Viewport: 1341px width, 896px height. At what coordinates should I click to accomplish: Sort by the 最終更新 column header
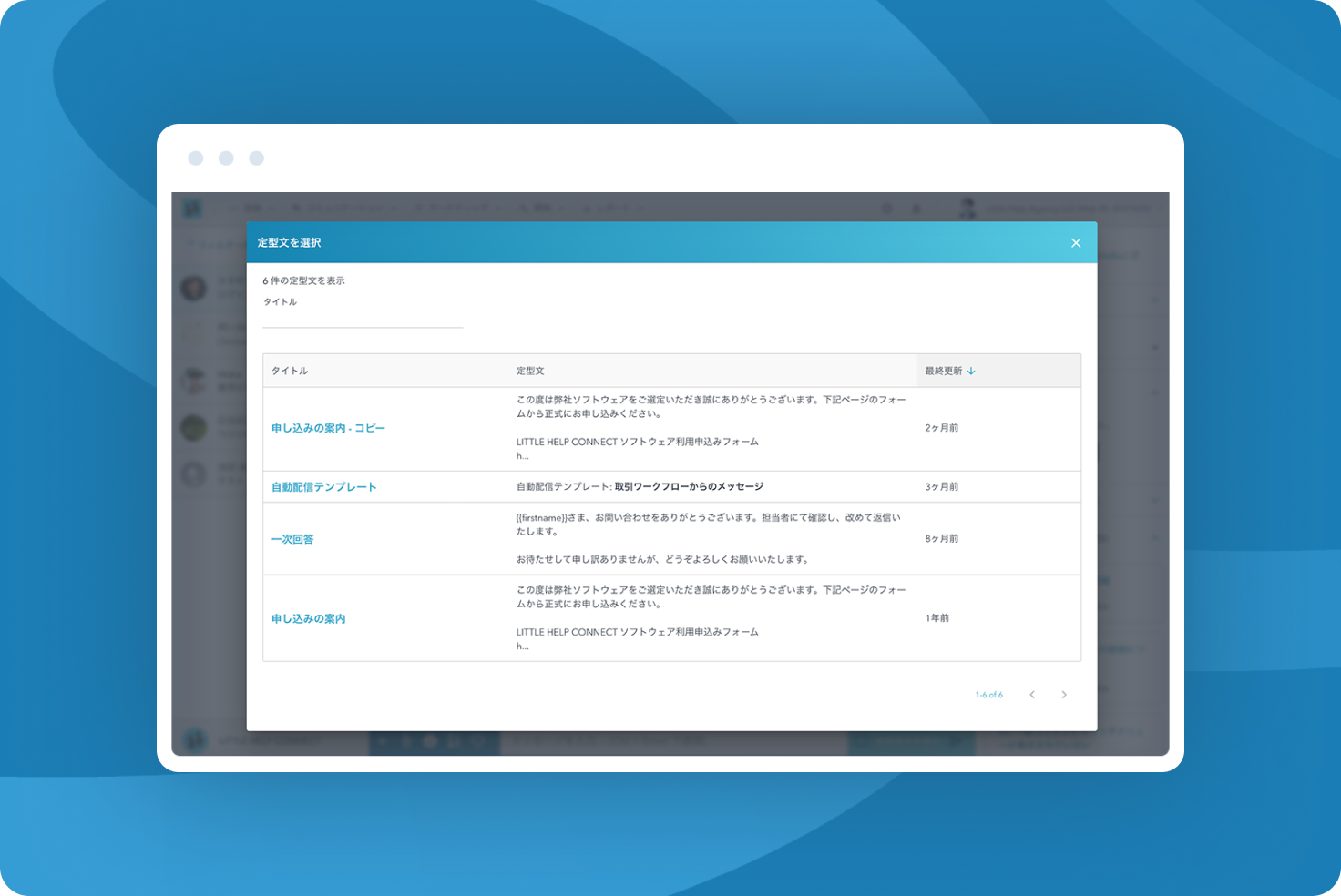click(944, 372)
